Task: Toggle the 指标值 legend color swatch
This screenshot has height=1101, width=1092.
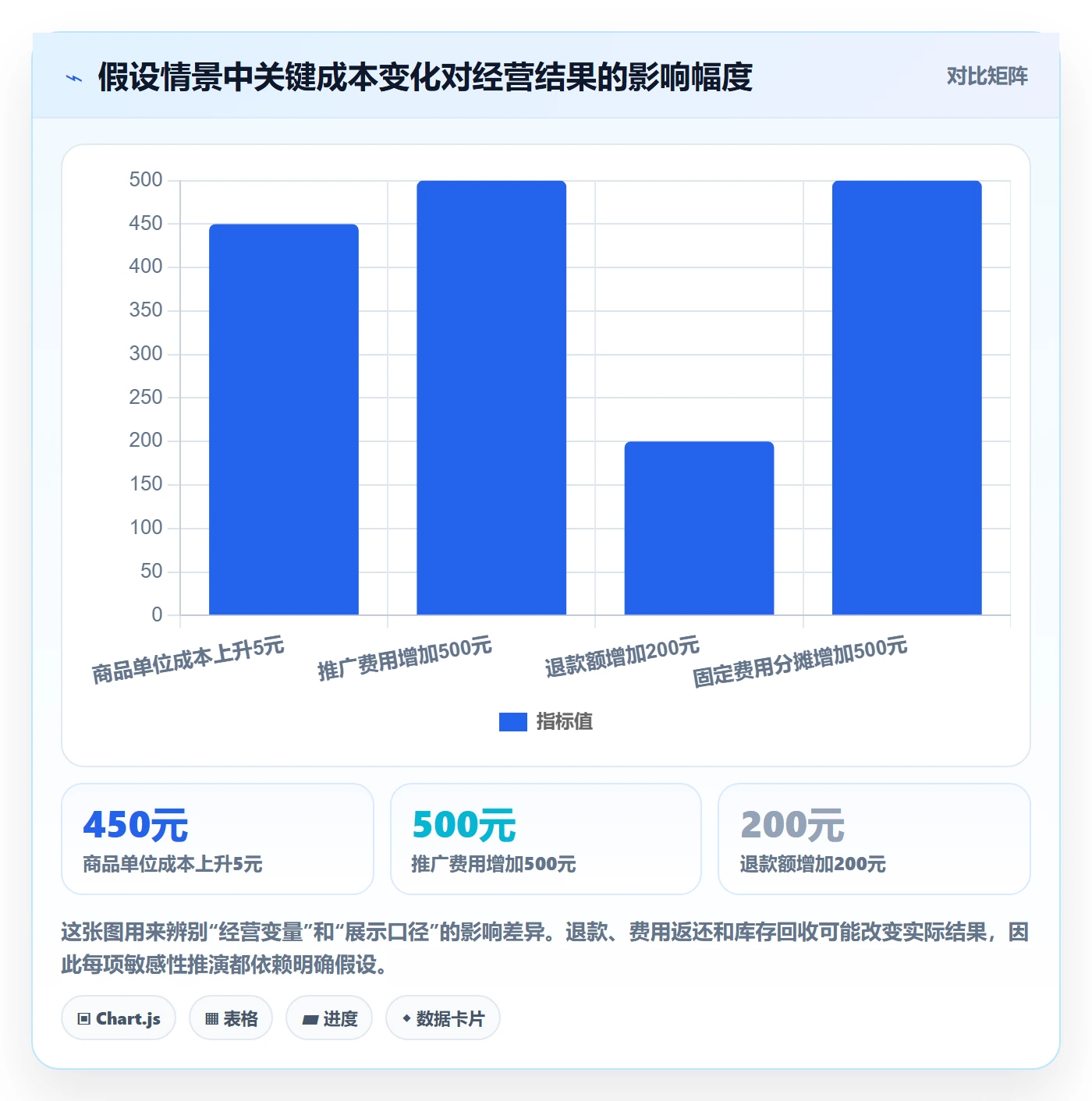Action: [x=513, y=722]
